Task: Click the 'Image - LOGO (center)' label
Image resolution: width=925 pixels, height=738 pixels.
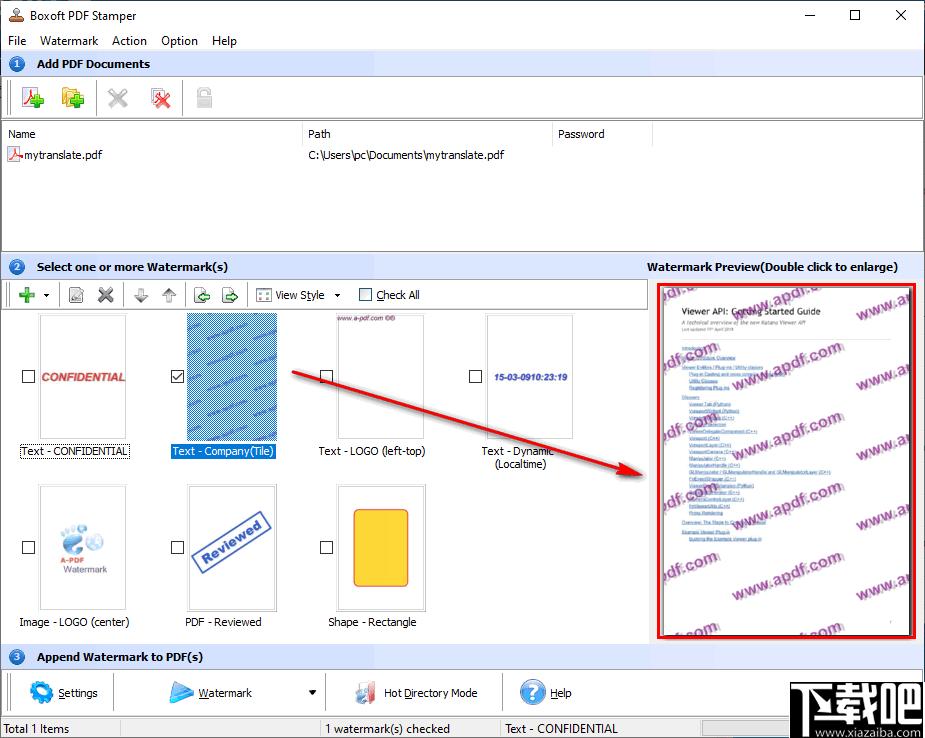Action: (74, 622)
